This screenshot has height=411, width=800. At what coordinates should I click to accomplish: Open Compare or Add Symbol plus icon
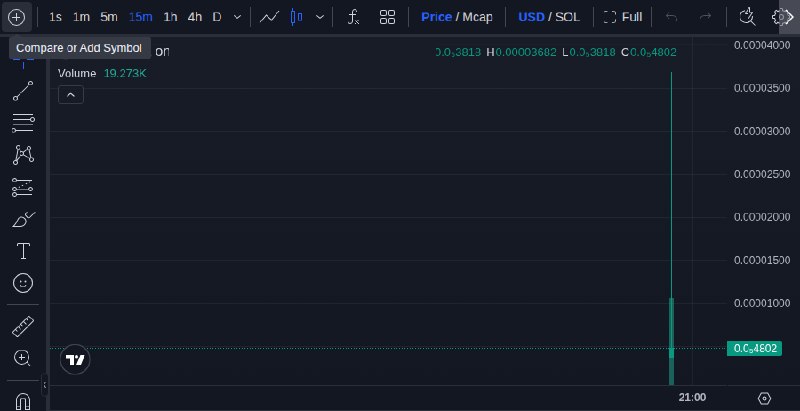(x=16, y=17)
